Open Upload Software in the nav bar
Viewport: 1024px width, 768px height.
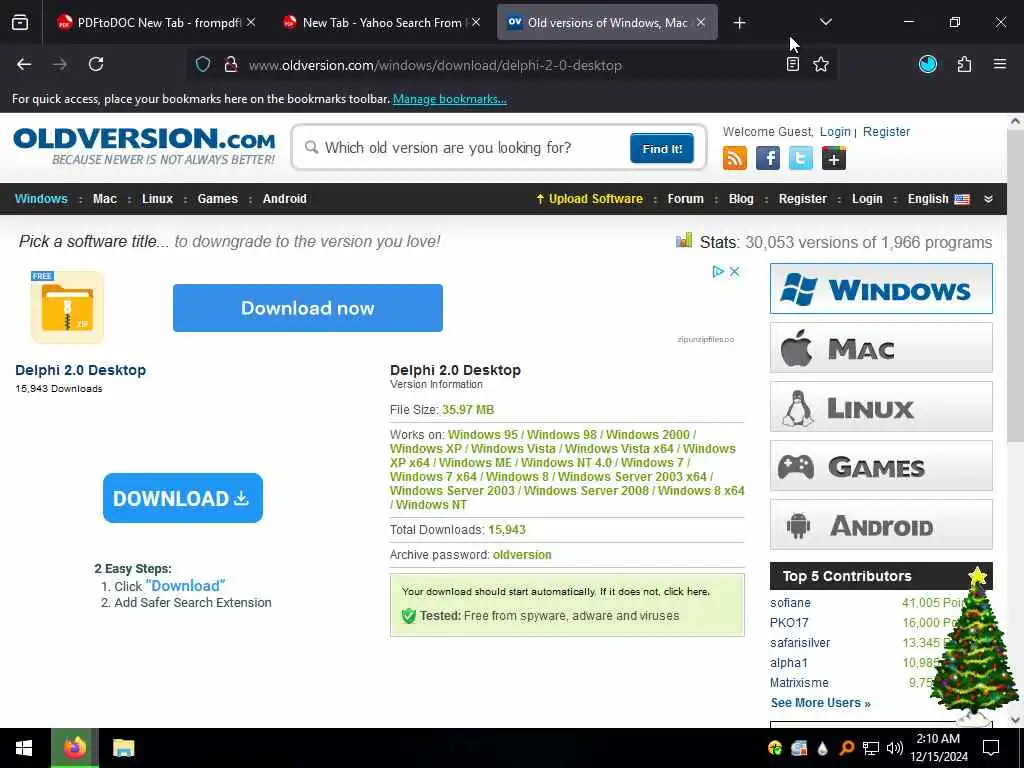(589, 199)
